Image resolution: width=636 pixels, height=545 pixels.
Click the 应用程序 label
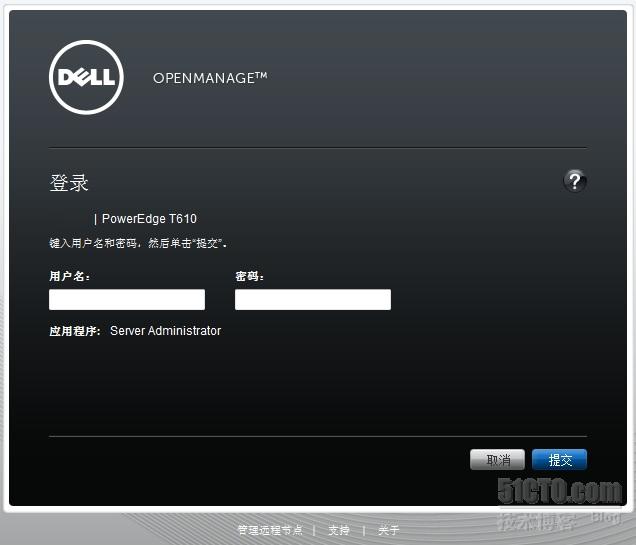click(75, 331)
